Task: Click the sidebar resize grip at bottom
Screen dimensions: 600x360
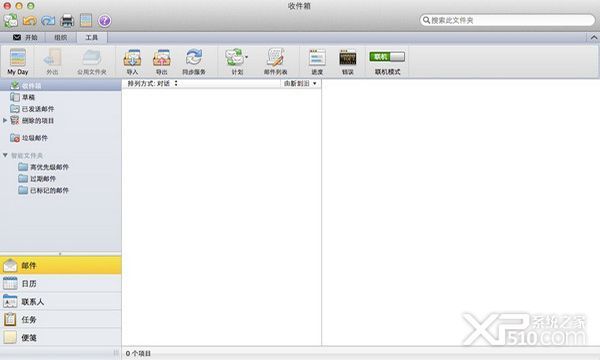Action: click(116, 353)
